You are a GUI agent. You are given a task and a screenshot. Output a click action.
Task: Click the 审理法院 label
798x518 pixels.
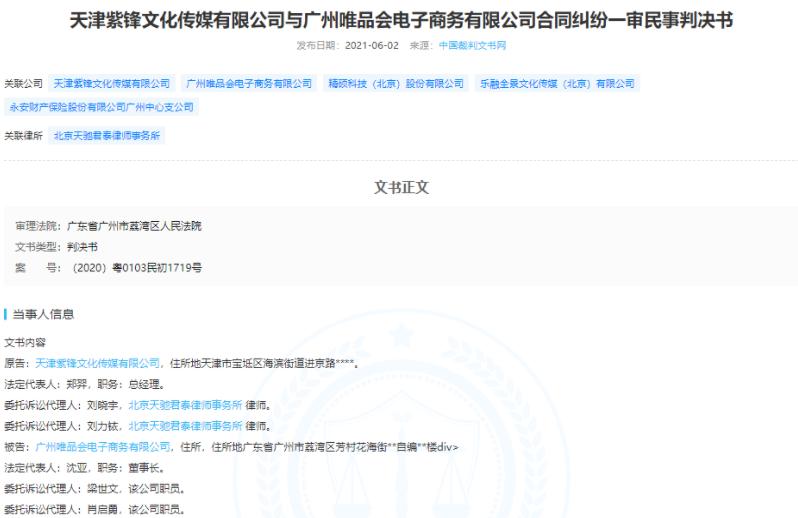click(x=38, y=226)
